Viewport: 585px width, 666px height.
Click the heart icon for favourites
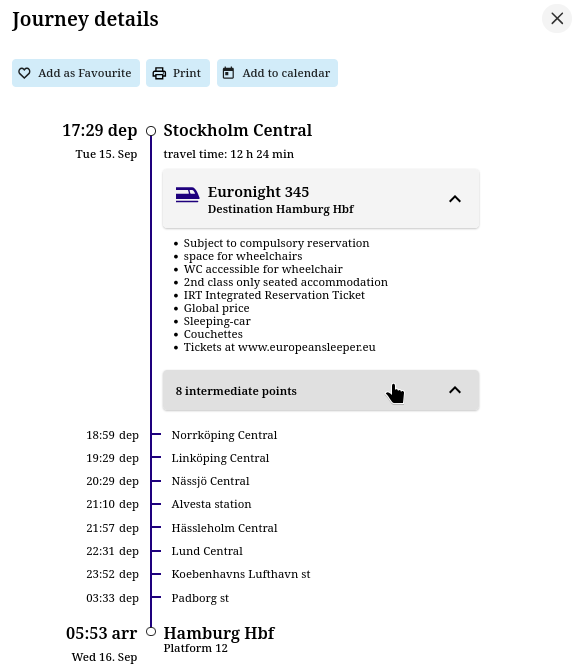click(x=24, y=73)
